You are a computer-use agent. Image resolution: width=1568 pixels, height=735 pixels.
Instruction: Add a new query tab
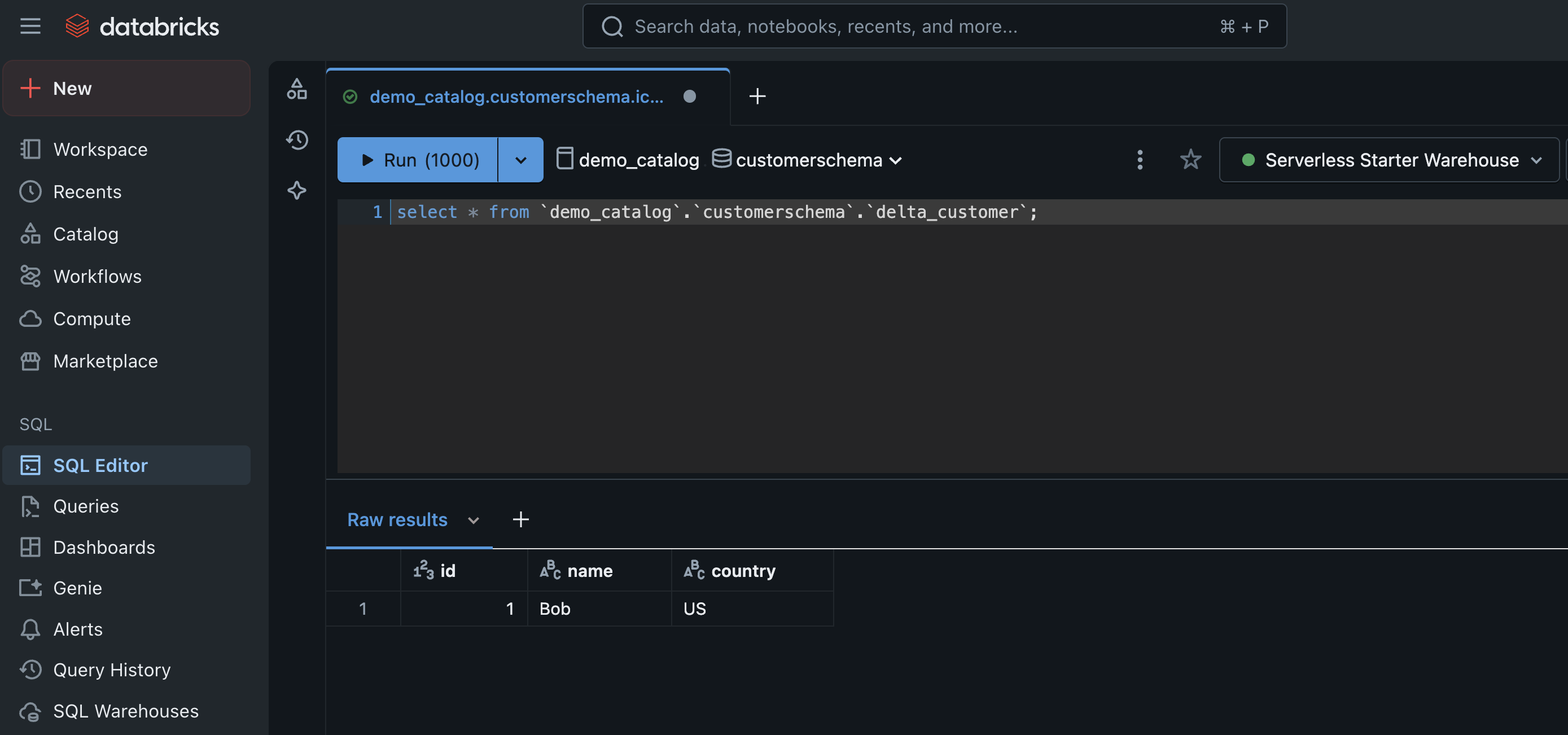point(757,96)
